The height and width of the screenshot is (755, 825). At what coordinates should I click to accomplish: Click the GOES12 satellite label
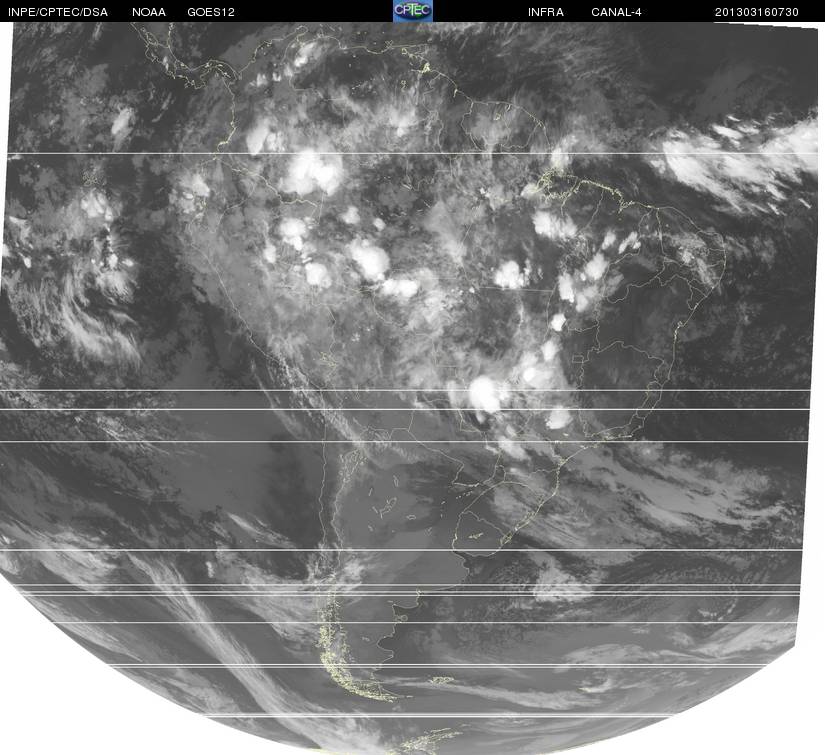click(x=210, y=12)
